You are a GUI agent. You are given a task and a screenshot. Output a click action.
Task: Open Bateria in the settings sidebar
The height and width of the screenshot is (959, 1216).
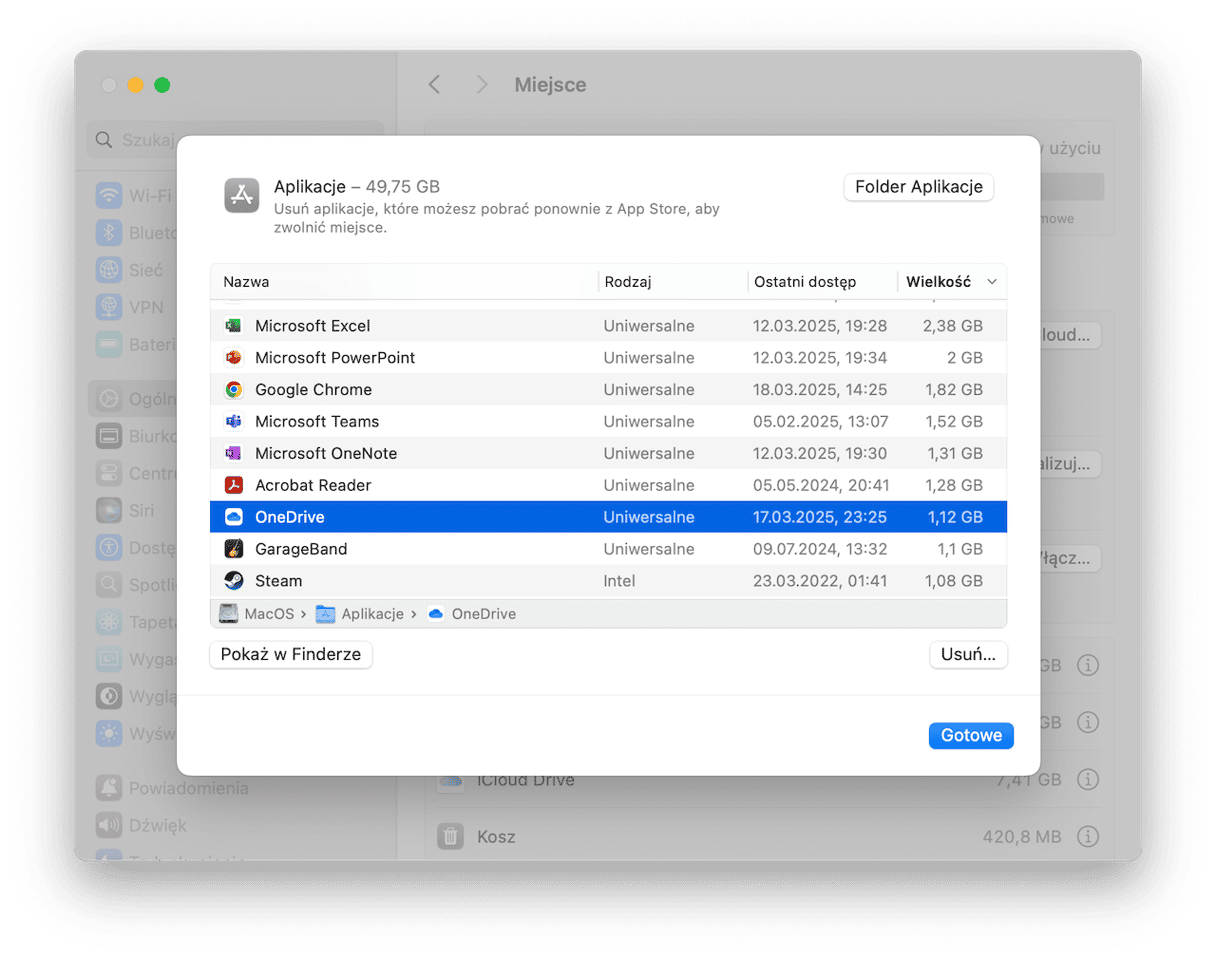coord(135,345)
